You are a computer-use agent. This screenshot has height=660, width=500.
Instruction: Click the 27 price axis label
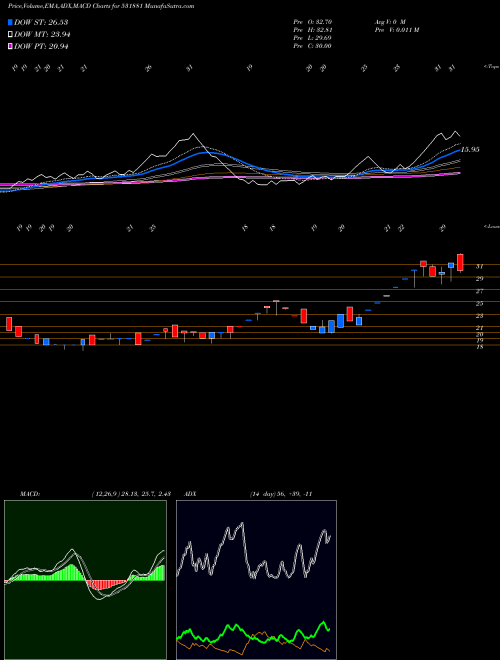pyautogui.click(x=479, y=291)
